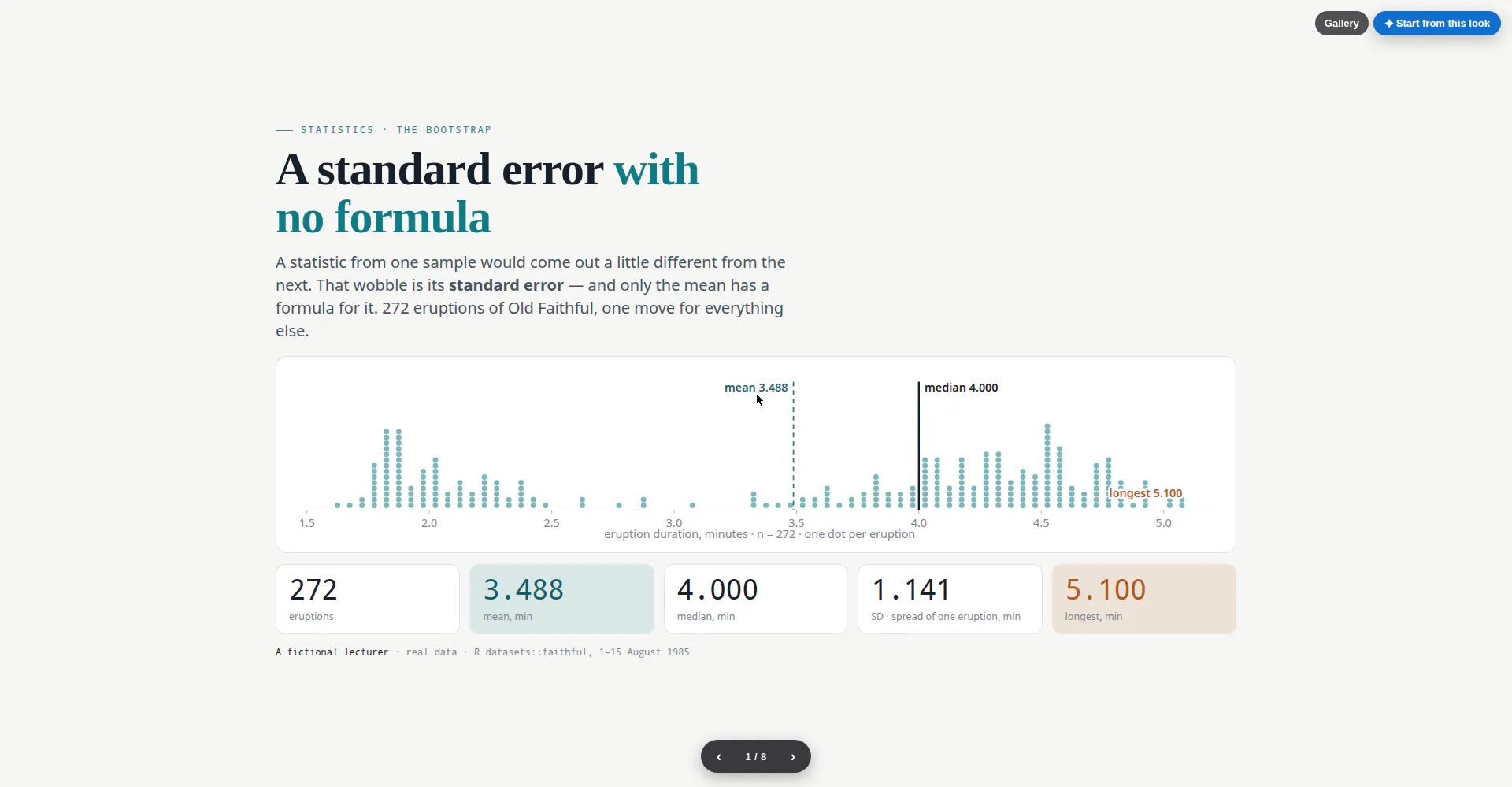Click the longest 5.100 chart label
Screen dimensions: 1512x787
1146,493
